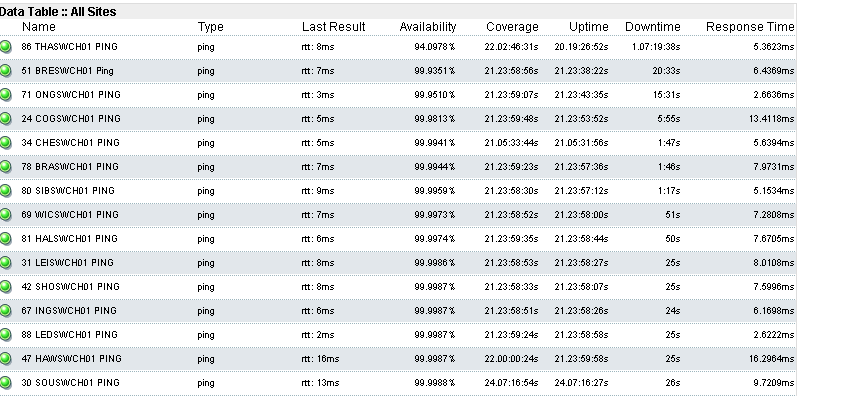This screenshot has height=396, width=859.
Task: Open the 31 LEISWCH01 PING monitor
Action: pos(67,262)
